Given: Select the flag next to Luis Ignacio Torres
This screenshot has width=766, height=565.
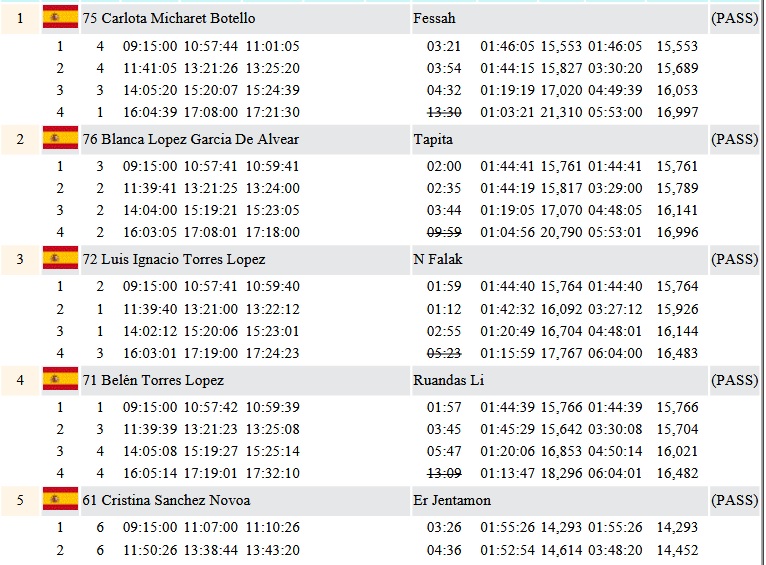Looking at the screenshot, I should tap(60, 259).
